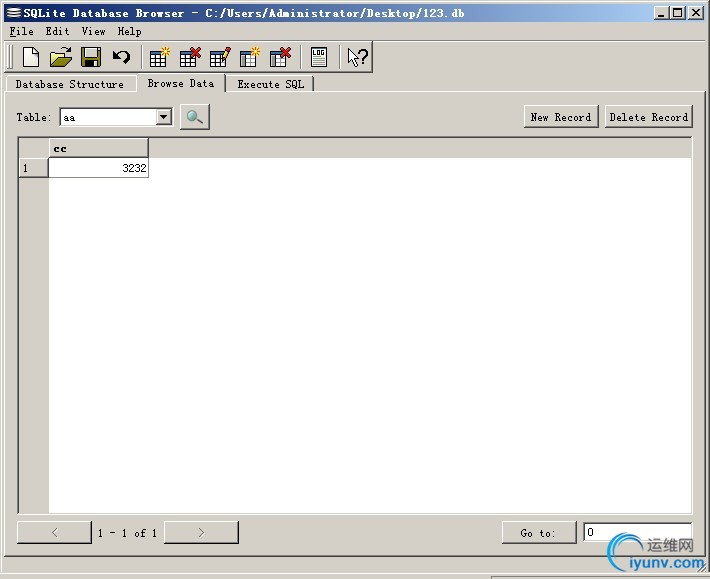
Task: Open a database with the folder icon
Action: pyautogui.click(x=61, y=57)
